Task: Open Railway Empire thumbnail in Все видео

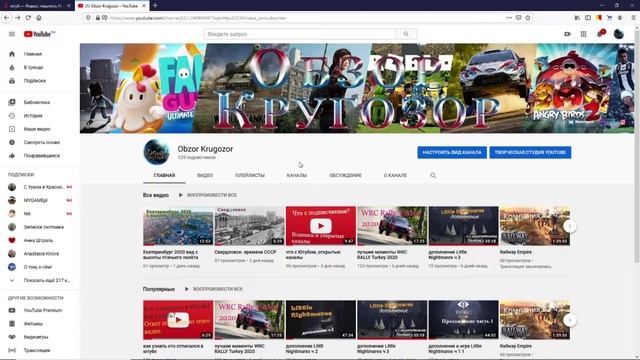Action: (535, 226)
